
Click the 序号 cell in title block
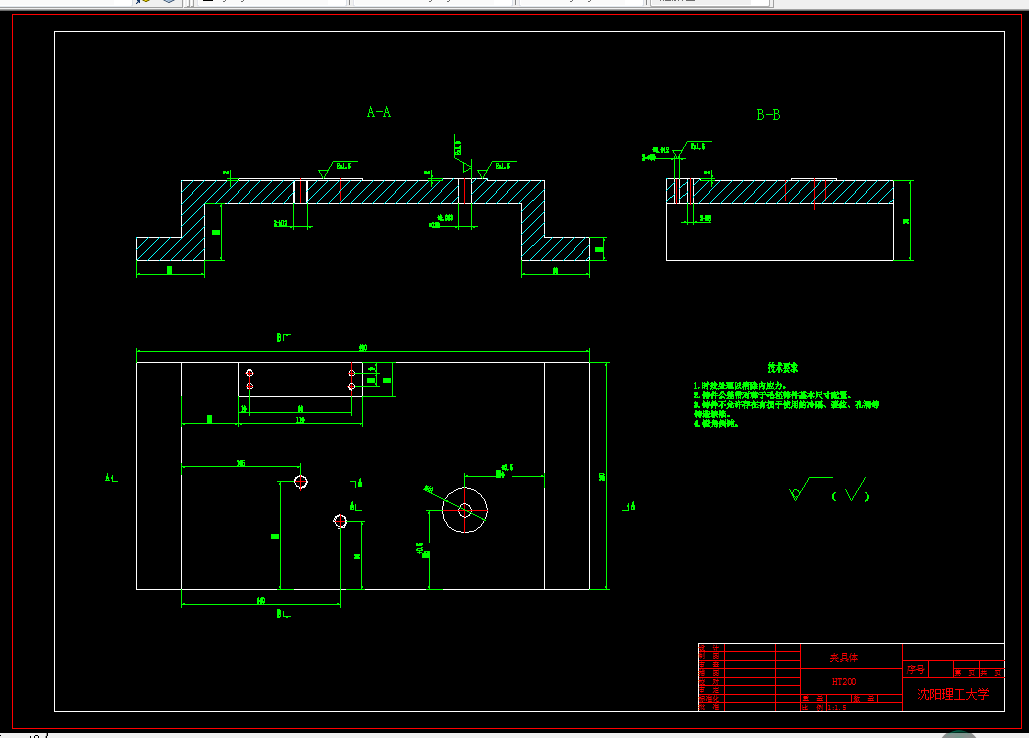916,669
